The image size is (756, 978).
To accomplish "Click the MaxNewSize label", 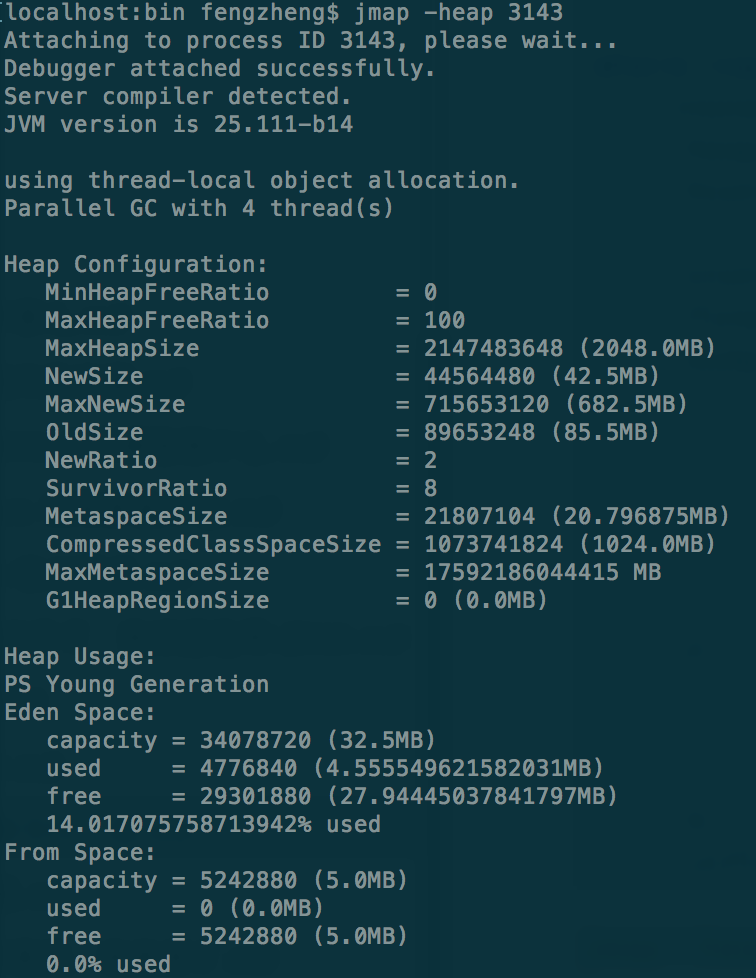I will [115, 405].
